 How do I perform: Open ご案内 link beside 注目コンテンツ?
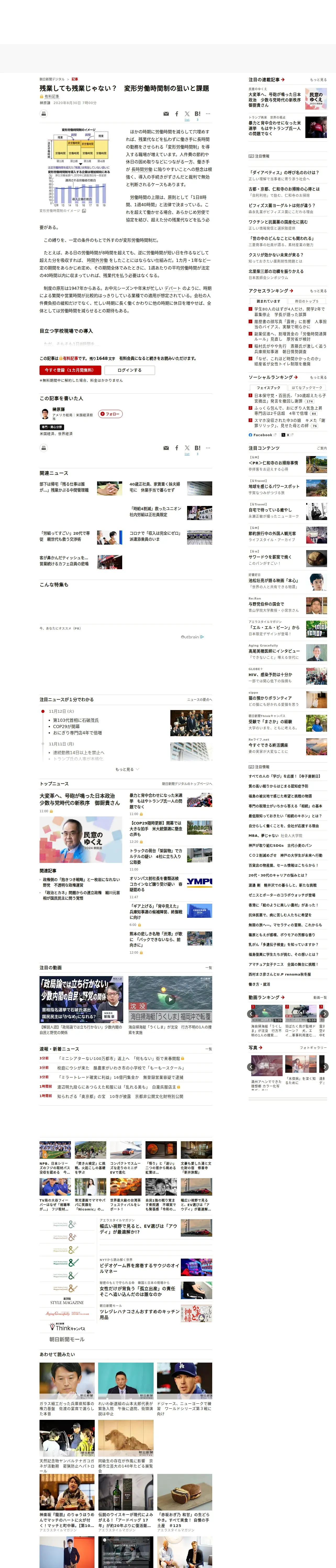pyautogui.click(x=322, y=448)
